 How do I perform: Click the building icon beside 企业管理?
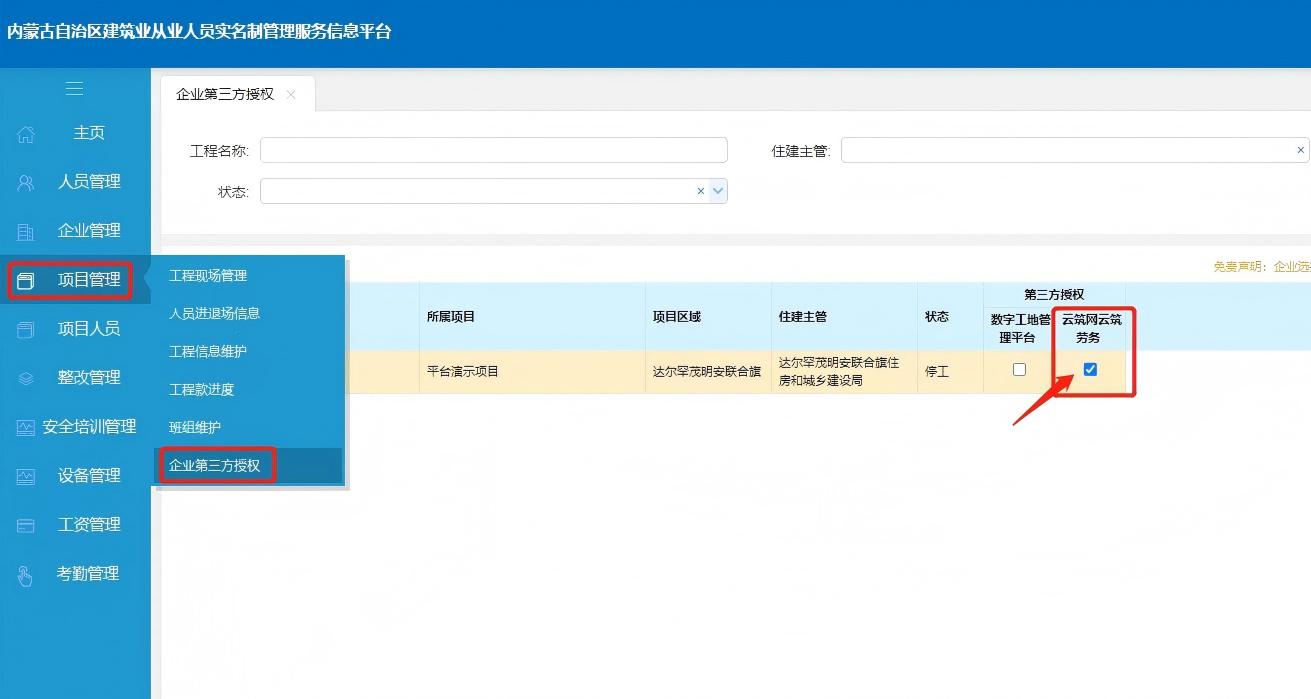tap(26, 232)
